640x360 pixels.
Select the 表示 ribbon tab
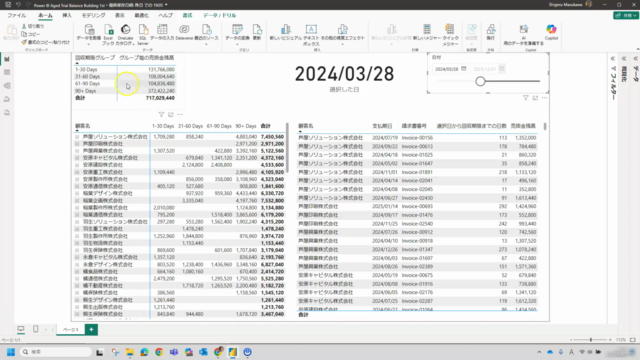point(120,16)
